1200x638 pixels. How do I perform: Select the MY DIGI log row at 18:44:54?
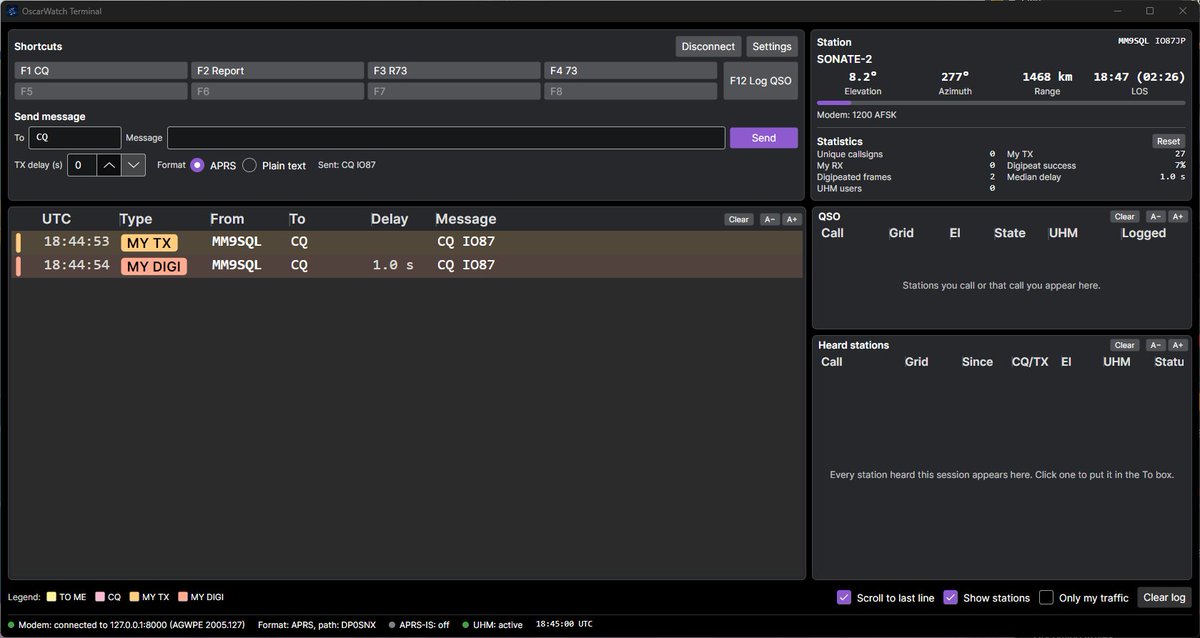tap(407, 266)
